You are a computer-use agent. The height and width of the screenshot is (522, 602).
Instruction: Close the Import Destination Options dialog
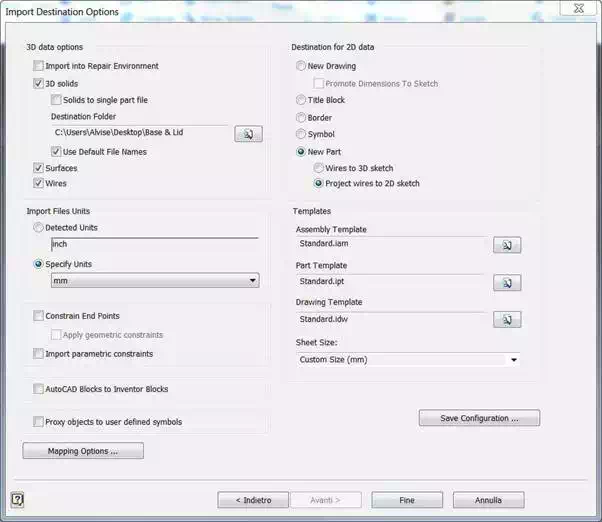tap(579, 8)
